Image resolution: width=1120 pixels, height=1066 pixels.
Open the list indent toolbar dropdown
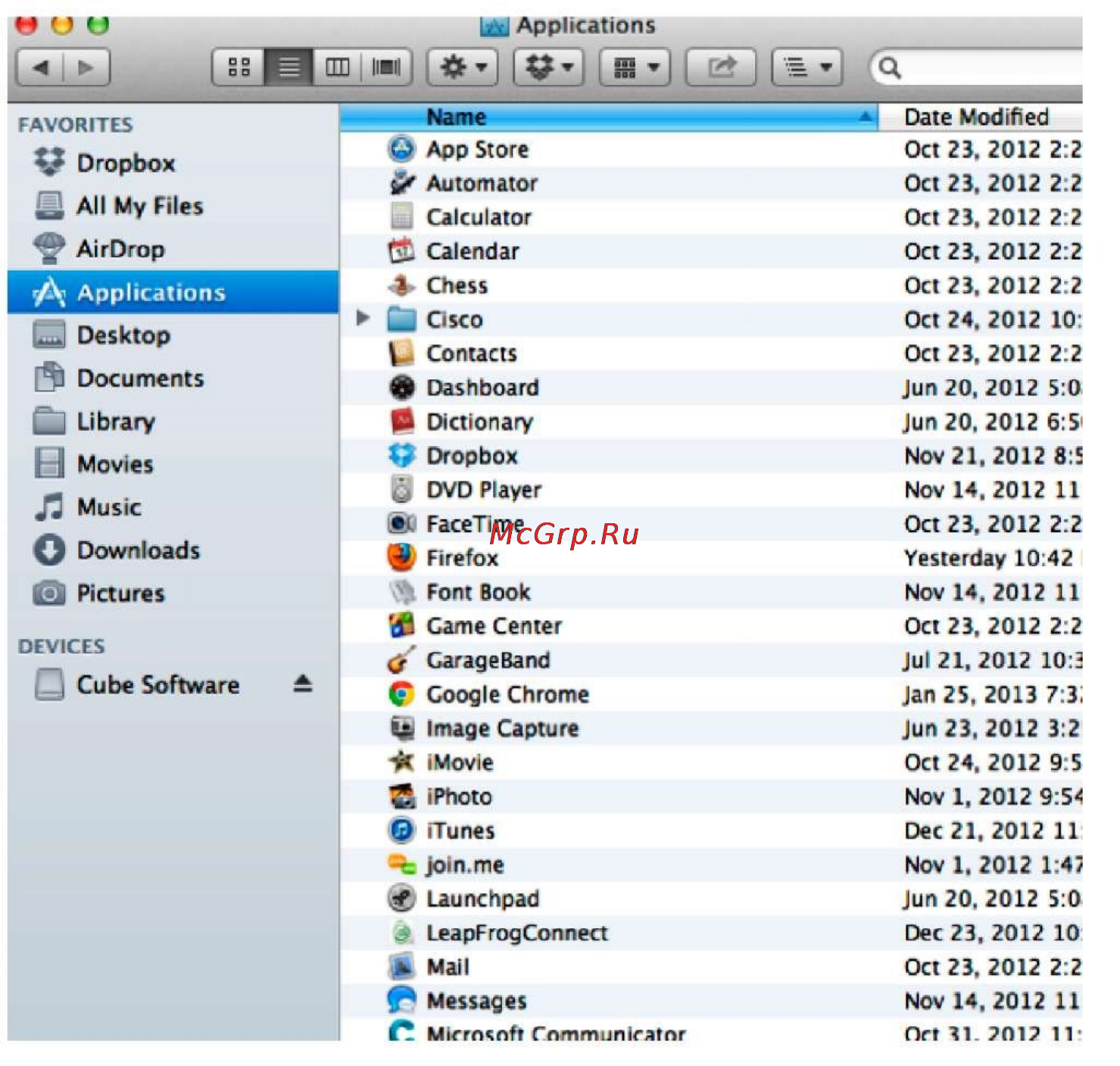[x=807, y=67]
